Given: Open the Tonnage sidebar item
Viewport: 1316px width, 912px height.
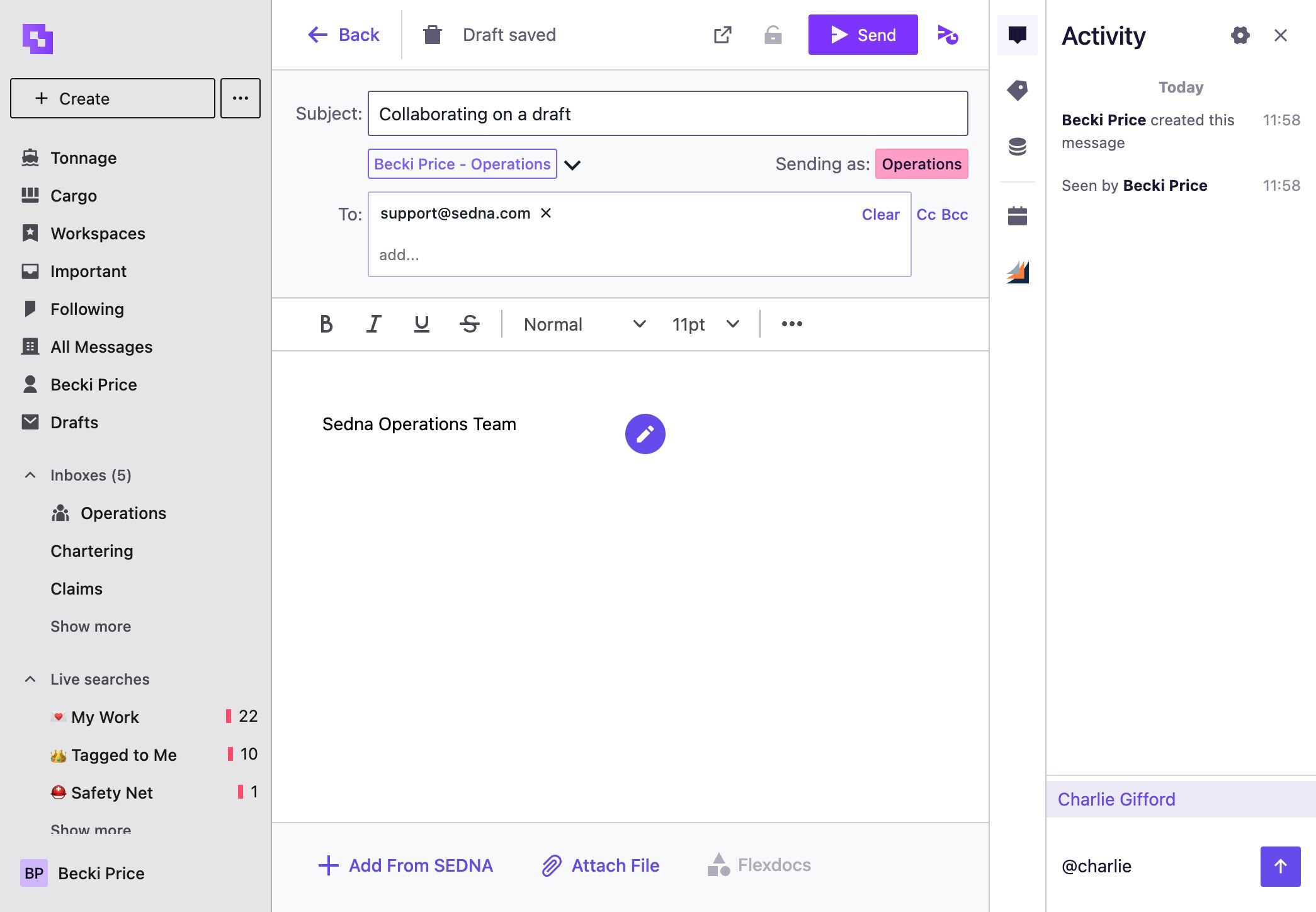Looking at the screenshot, I should pyautogui.click(x=83, y=158).
